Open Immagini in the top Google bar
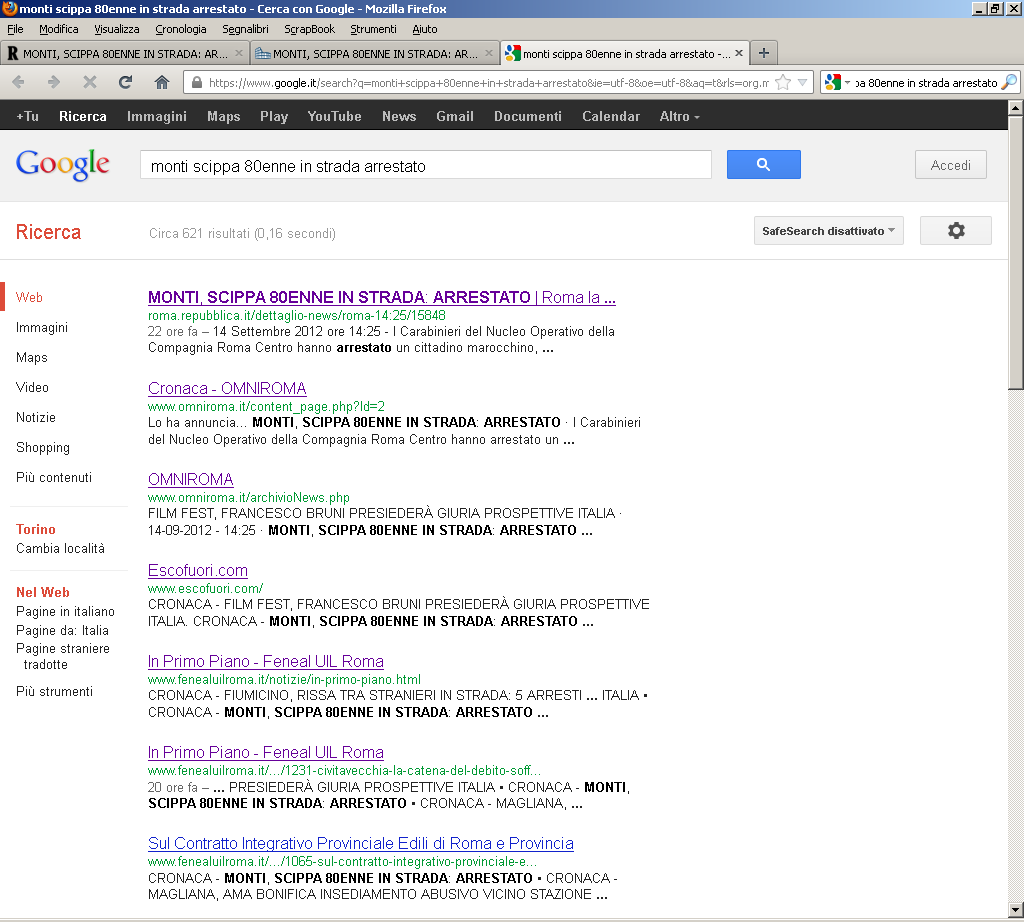 click(157, 116)
